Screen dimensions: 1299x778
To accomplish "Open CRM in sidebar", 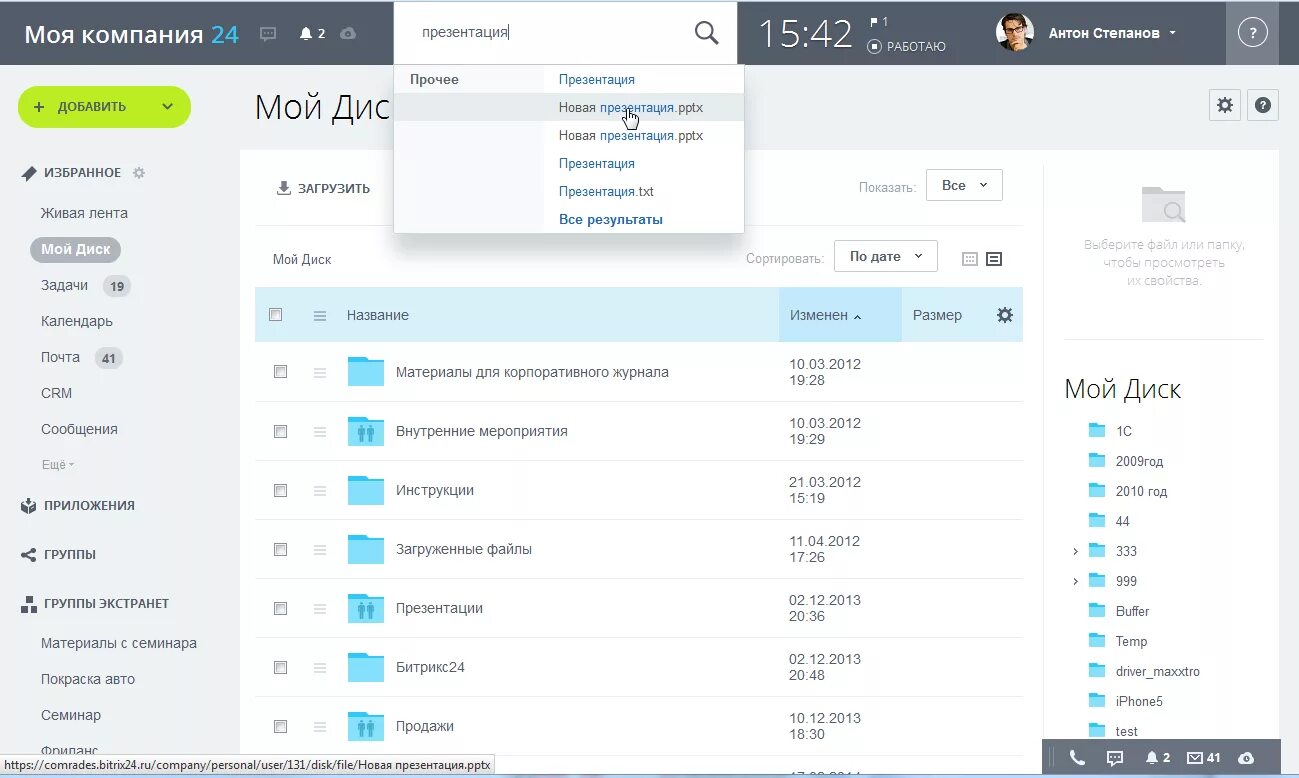I will coord(56,393).
